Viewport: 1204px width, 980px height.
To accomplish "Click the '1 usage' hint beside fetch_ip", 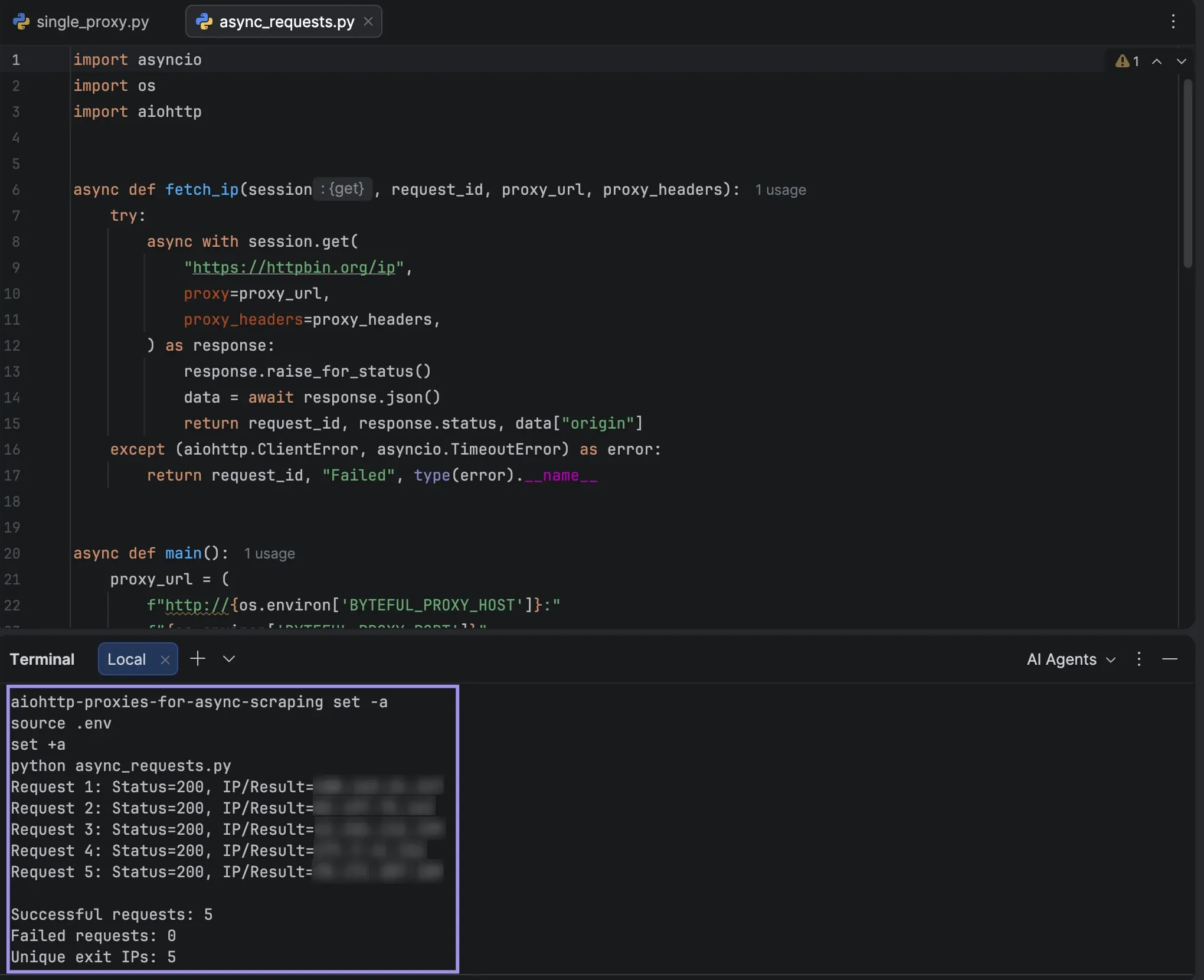I will tap(780, 190).
